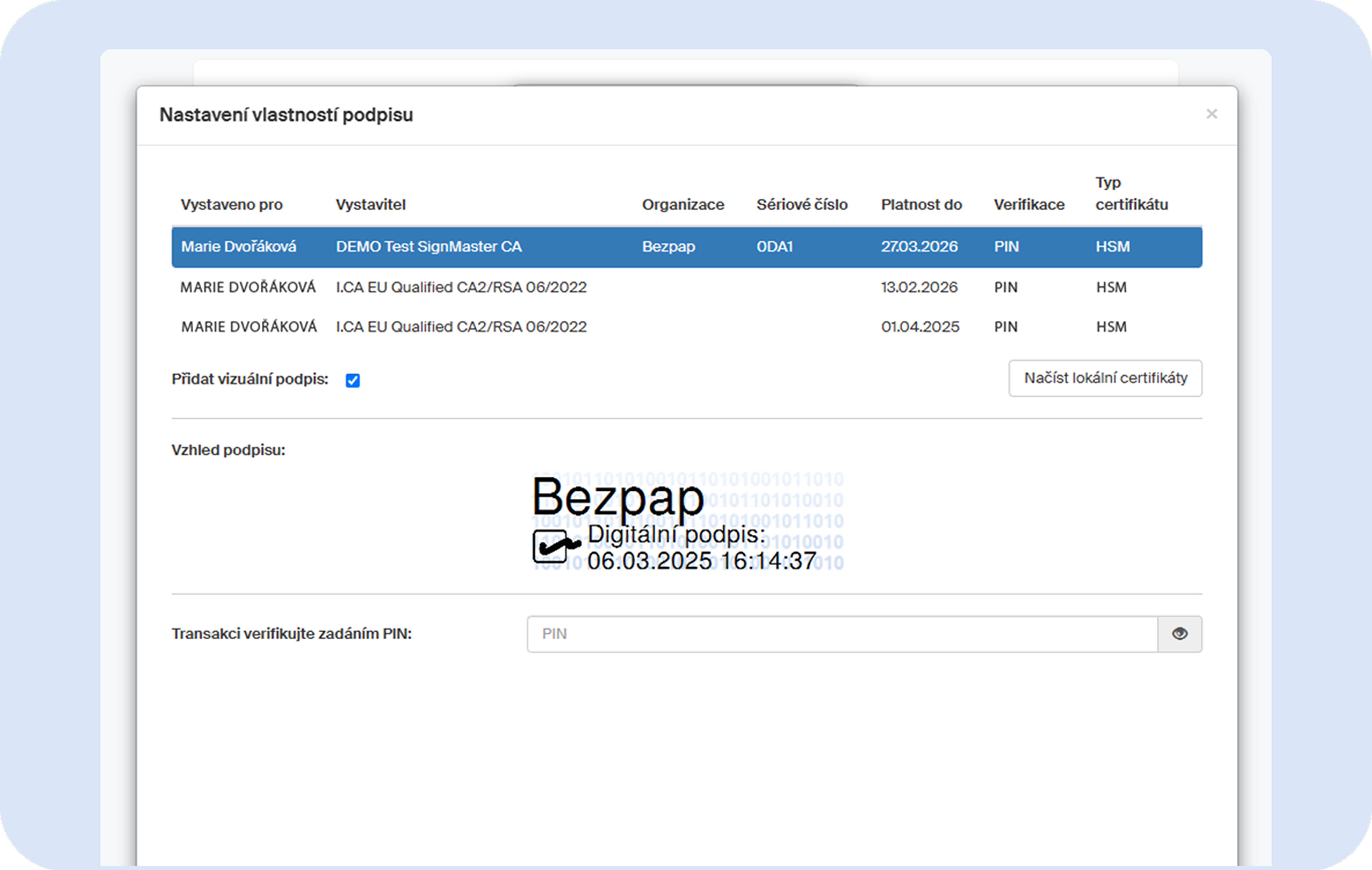The width and height of the screenshot is (1372, 870).
Task: Click the 'Sériové číslo' column header
Action: [x=802, y=204]
